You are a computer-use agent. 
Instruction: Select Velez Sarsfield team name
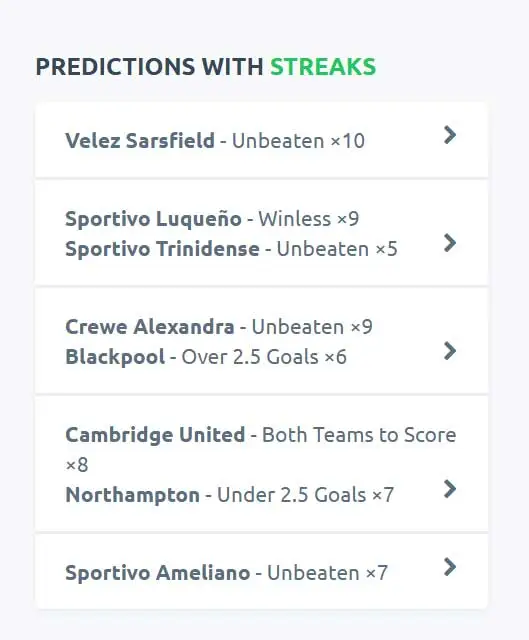coord(140,141)
